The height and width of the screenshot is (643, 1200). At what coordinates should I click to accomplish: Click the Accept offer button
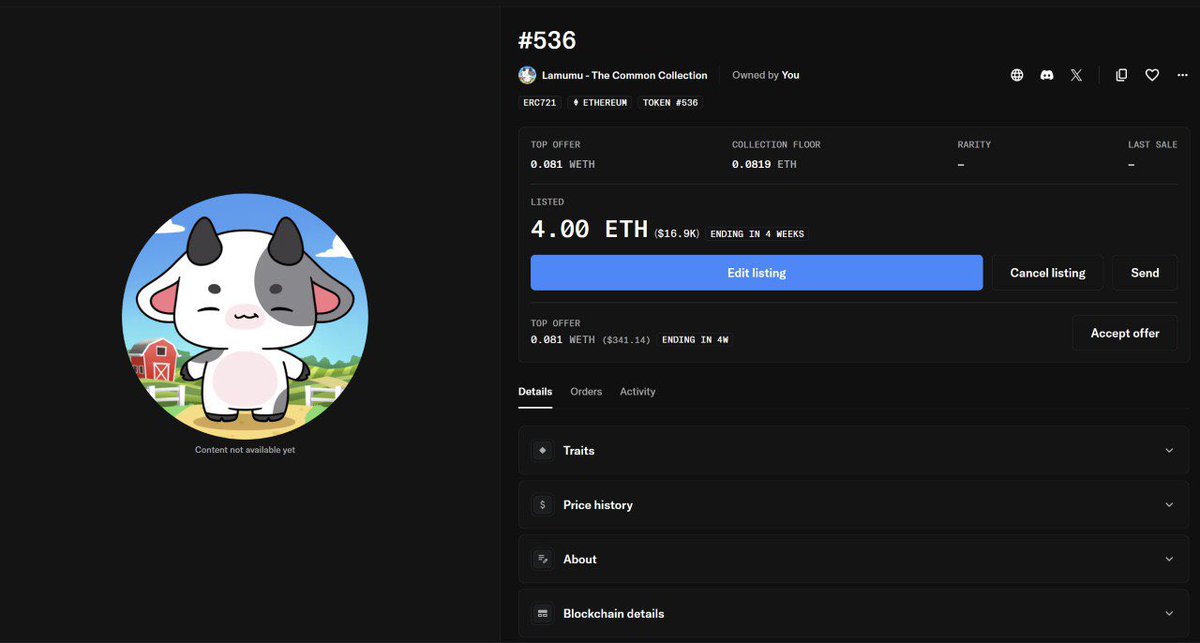tap(1125, 333)
